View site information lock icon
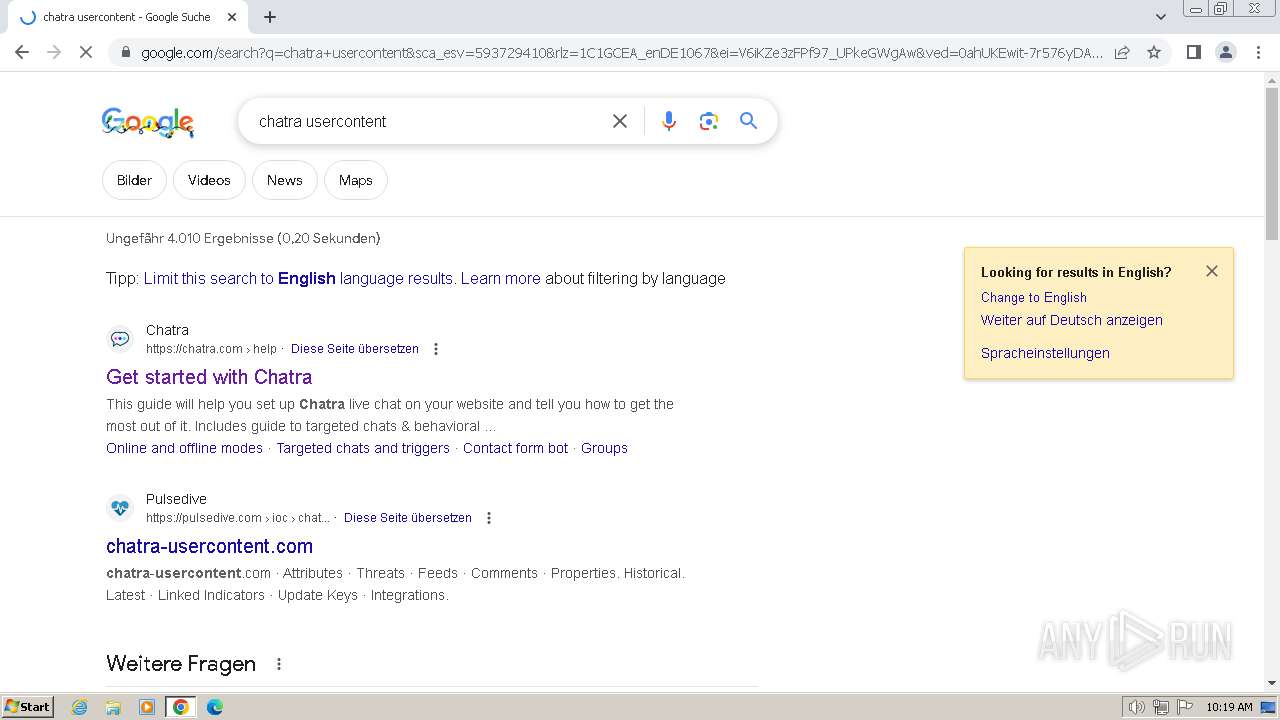 tap(125, 52)
